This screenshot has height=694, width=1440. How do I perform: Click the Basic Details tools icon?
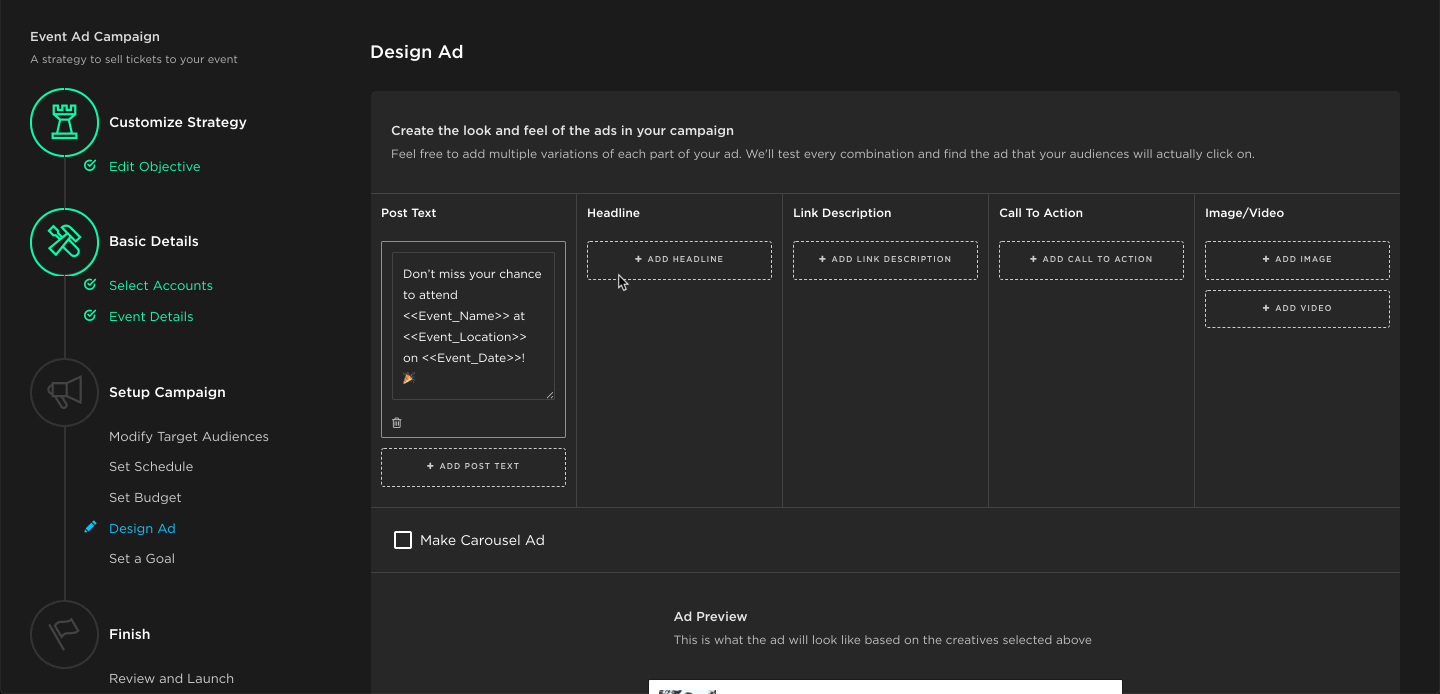click(x=64, y=242)
